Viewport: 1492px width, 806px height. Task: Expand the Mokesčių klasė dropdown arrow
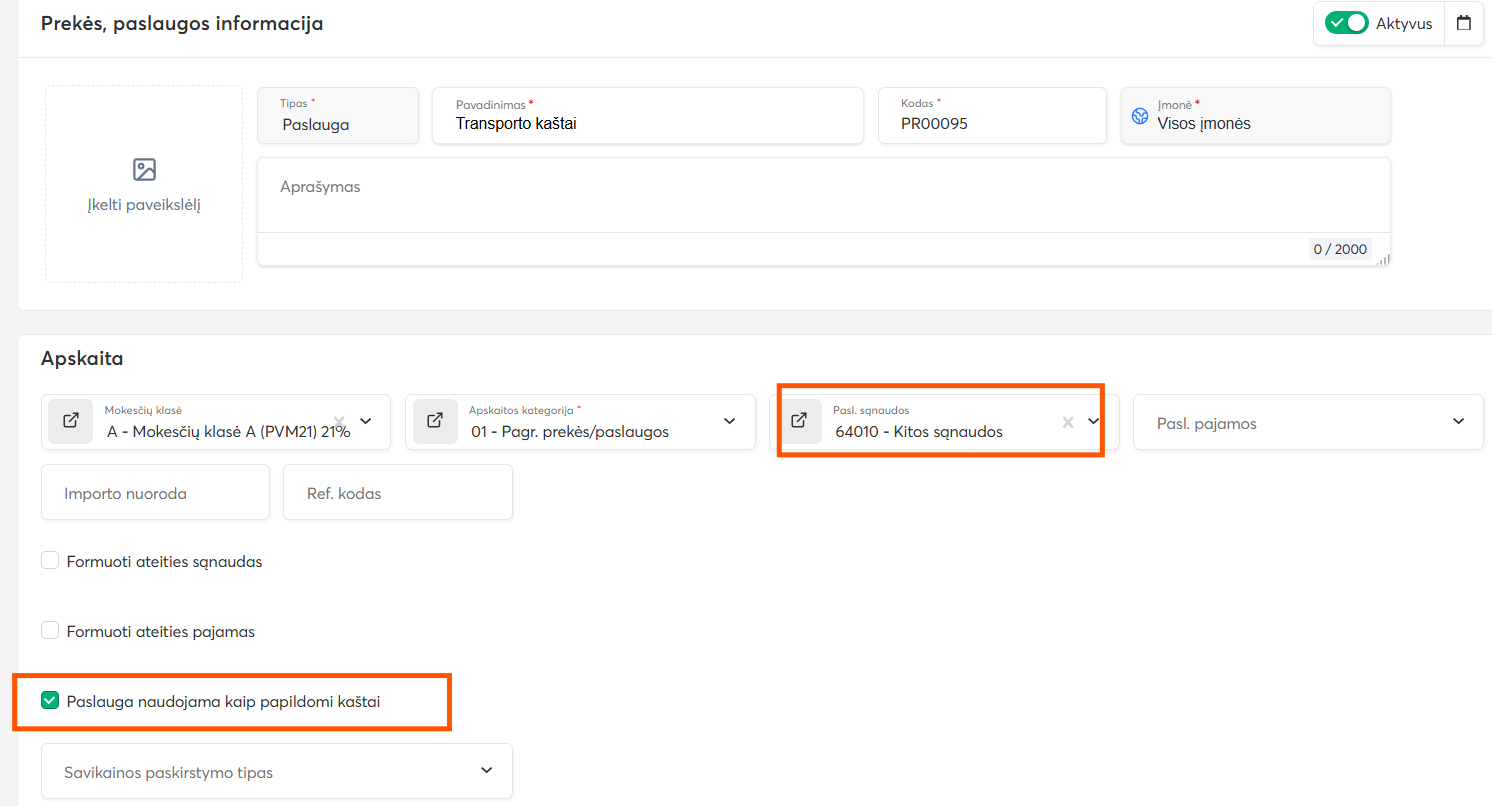click(365, 421)
